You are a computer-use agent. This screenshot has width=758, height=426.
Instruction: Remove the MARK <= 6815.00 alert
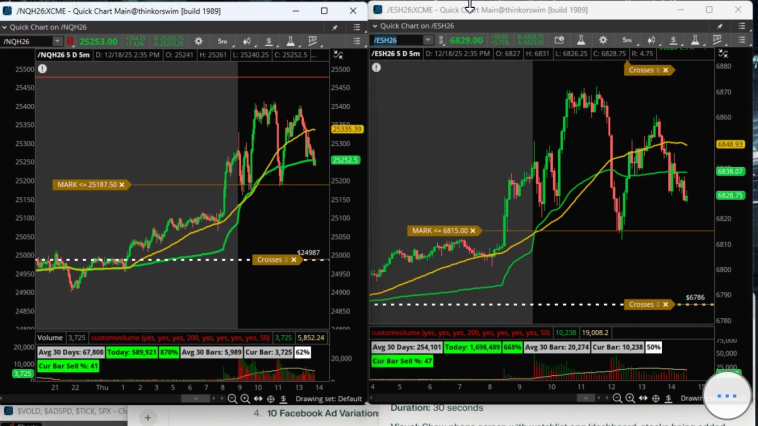(x=473, y=231)
